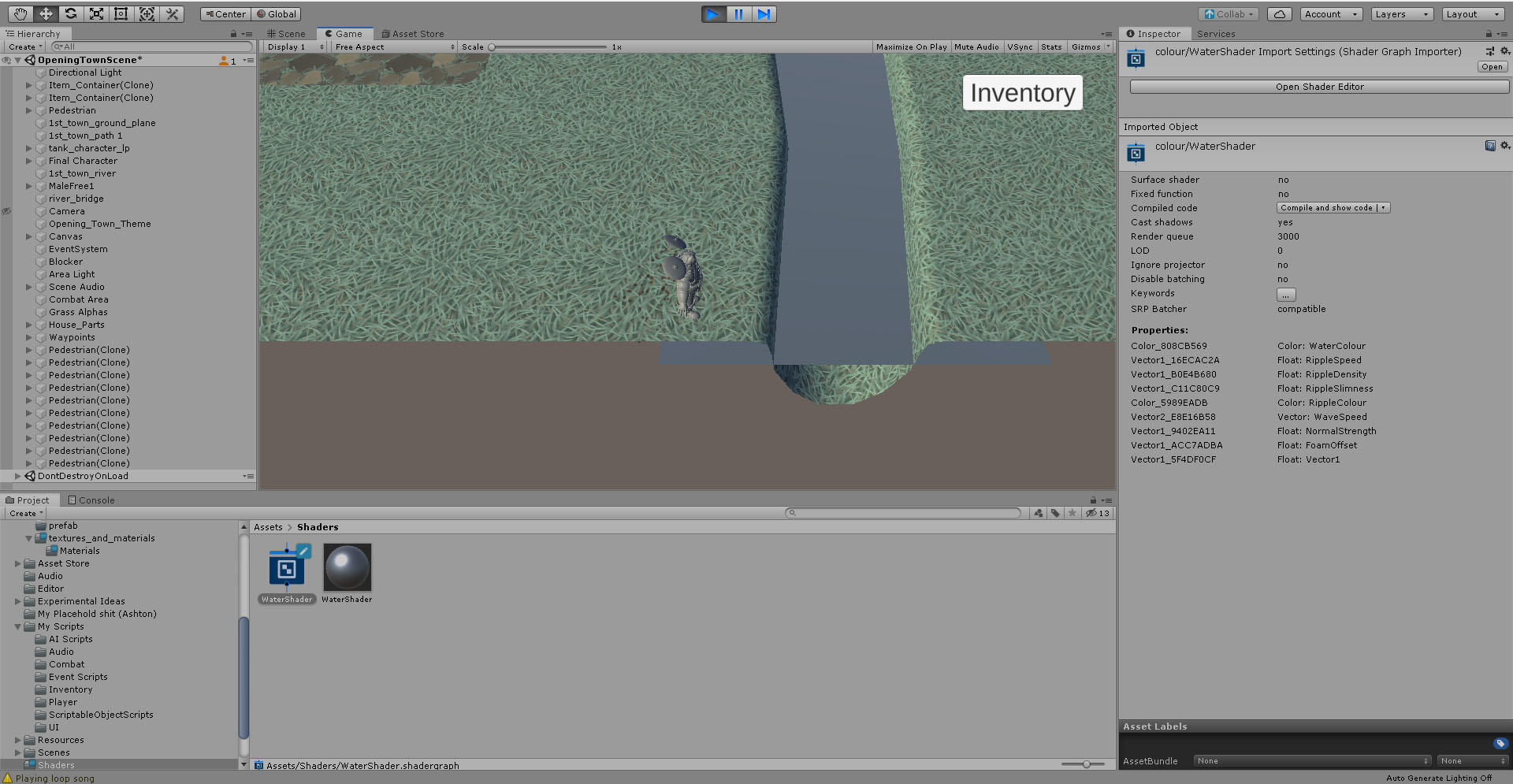
Task: Click the Open Shader Editor button
Action: 1318,87
